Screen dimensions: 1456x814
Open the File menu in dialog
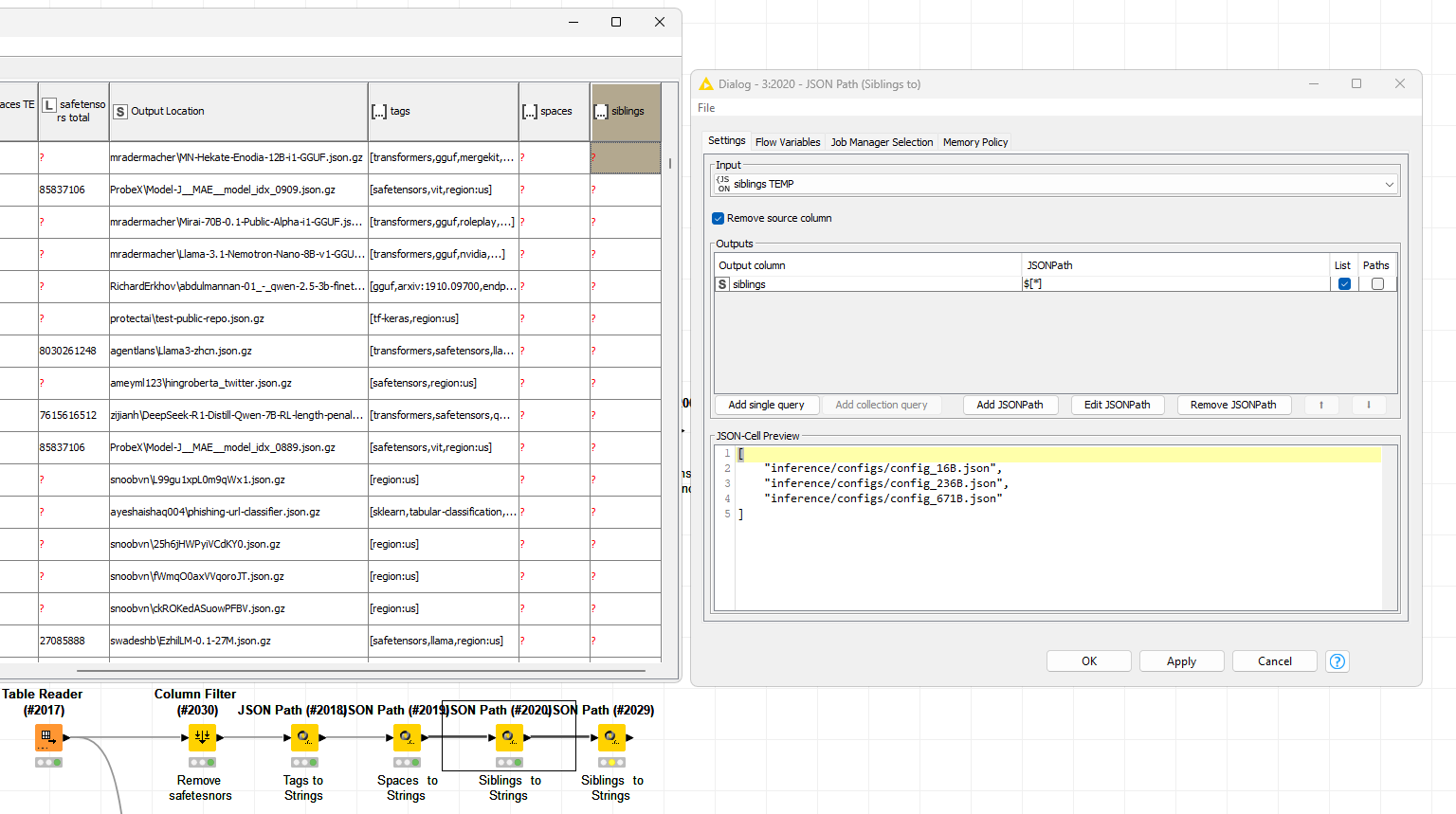click(706, 108)
